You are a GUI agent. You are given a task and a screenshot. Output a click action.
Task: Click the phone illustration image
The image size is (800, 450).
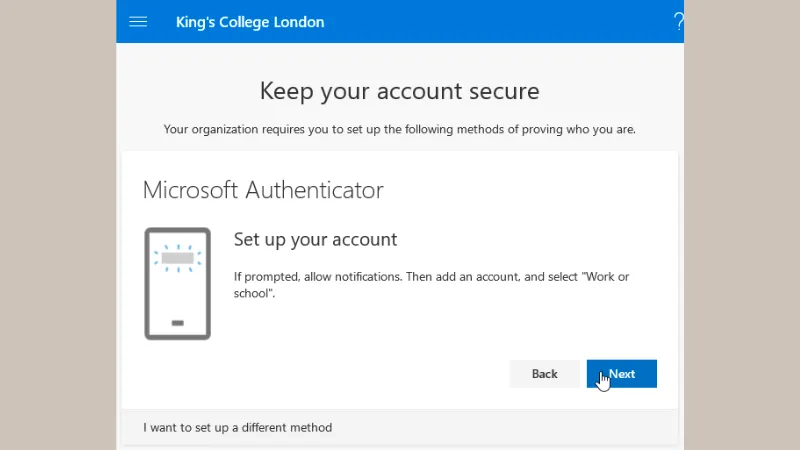(x=178, y=284)
